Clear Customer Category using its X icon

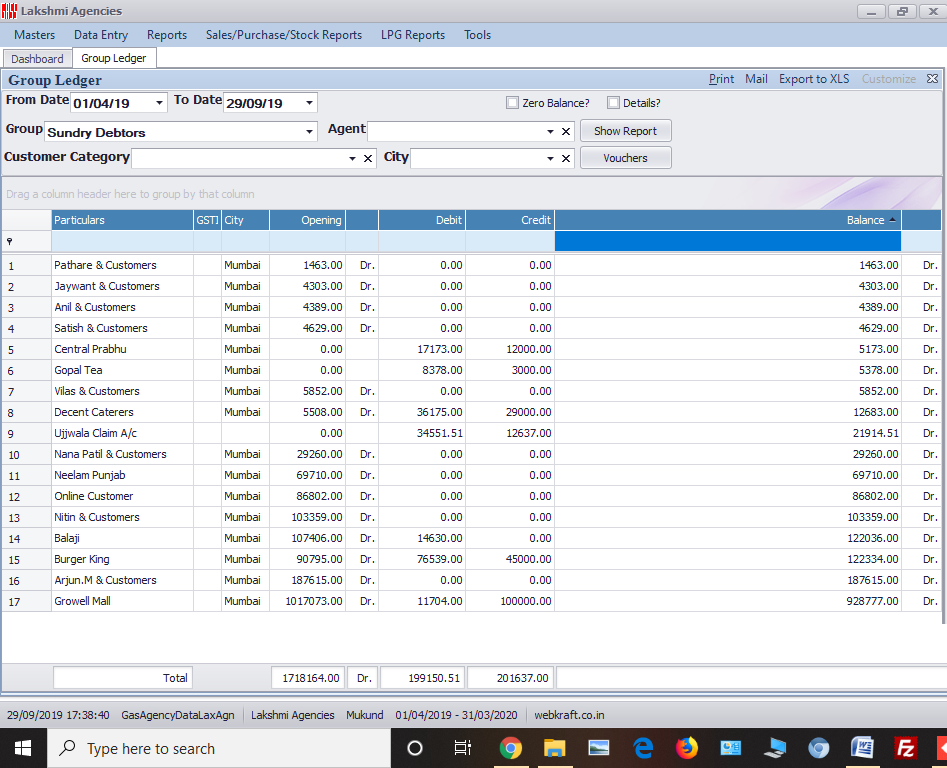pos(368,157)
